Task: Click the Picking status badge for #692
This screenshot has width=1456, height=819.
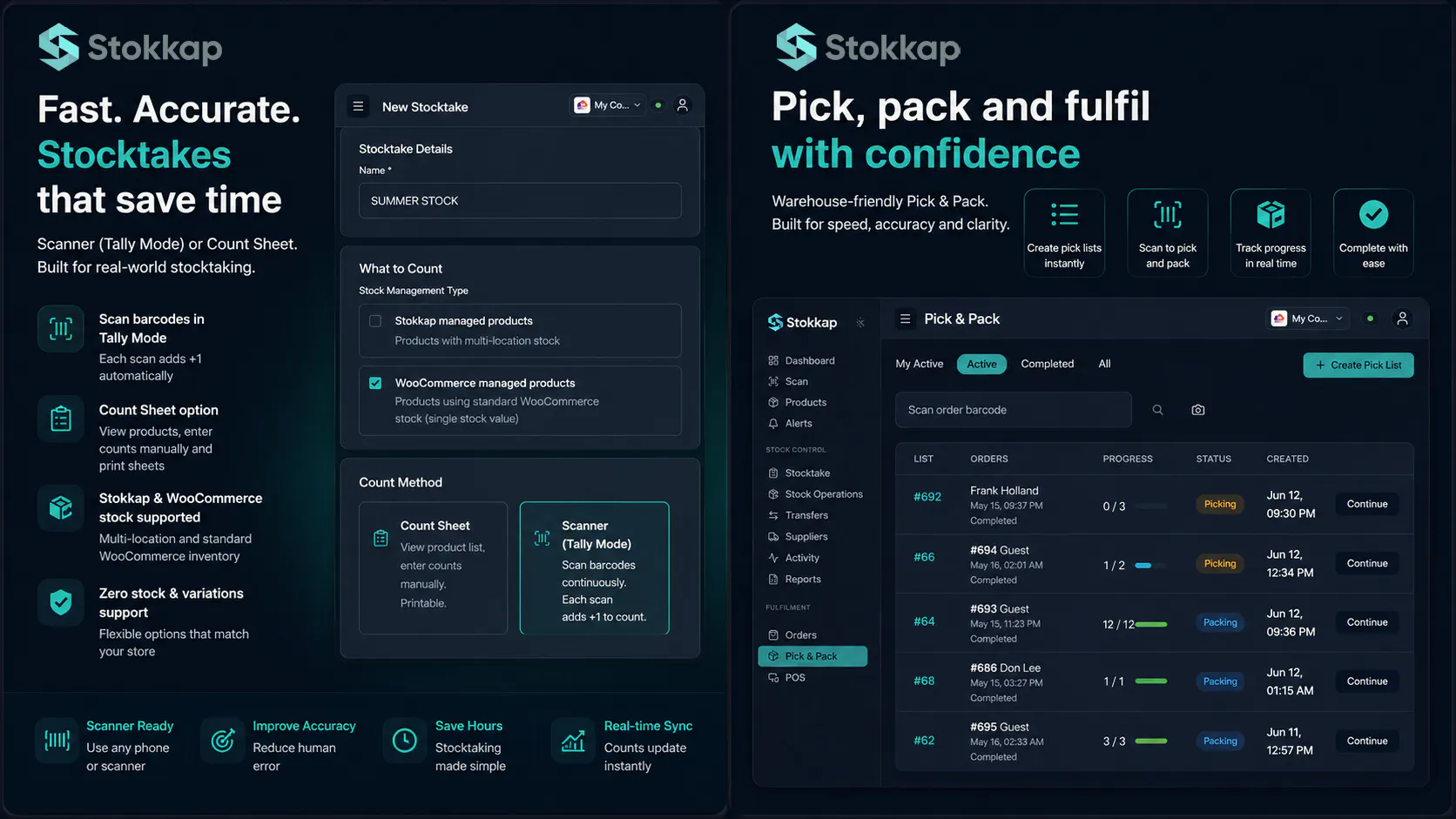Action: (x=1220, y=504)
